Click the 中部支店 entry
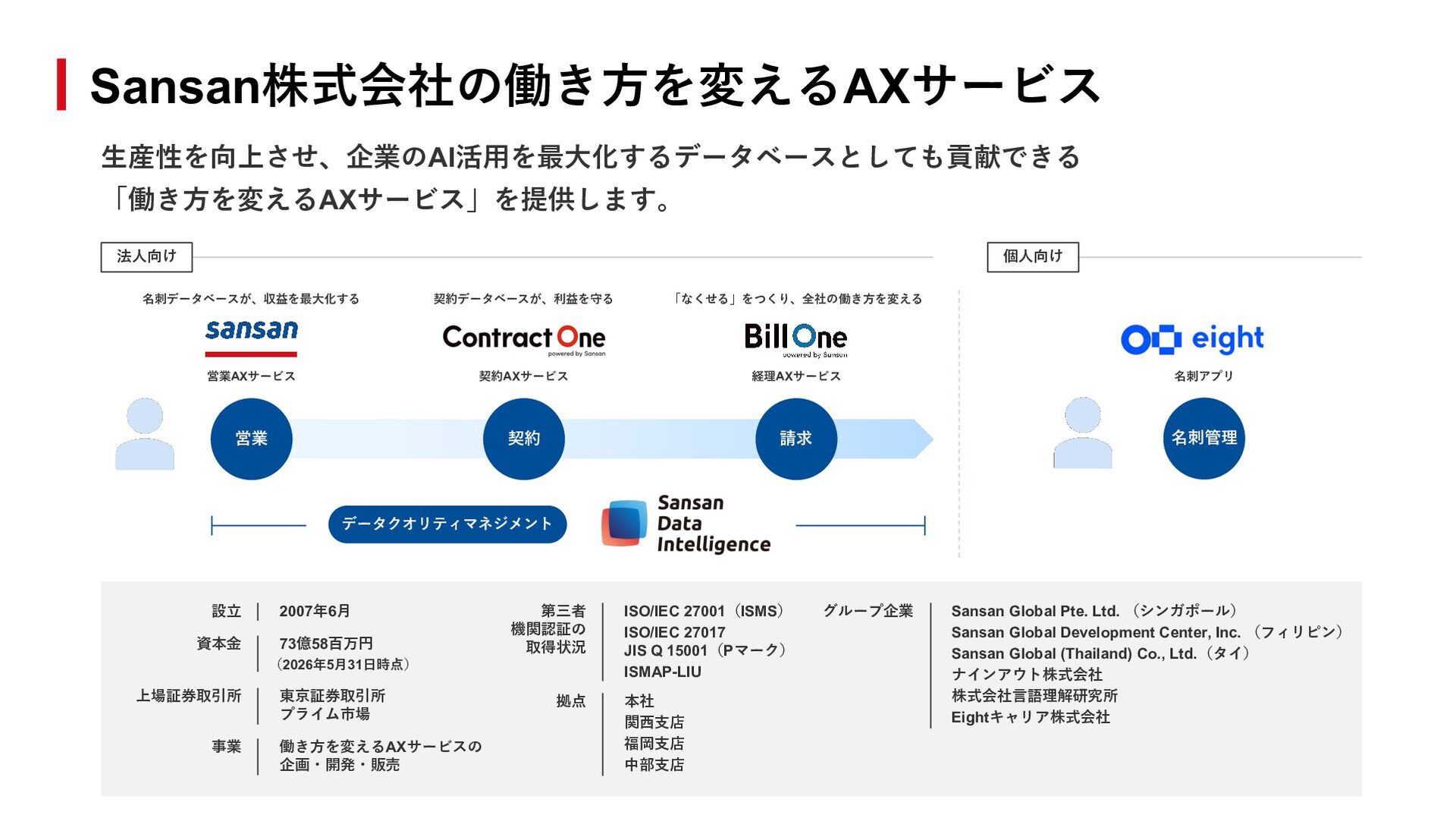Image resolution: width=1456 pixels, height=821 pixels. 654,766
